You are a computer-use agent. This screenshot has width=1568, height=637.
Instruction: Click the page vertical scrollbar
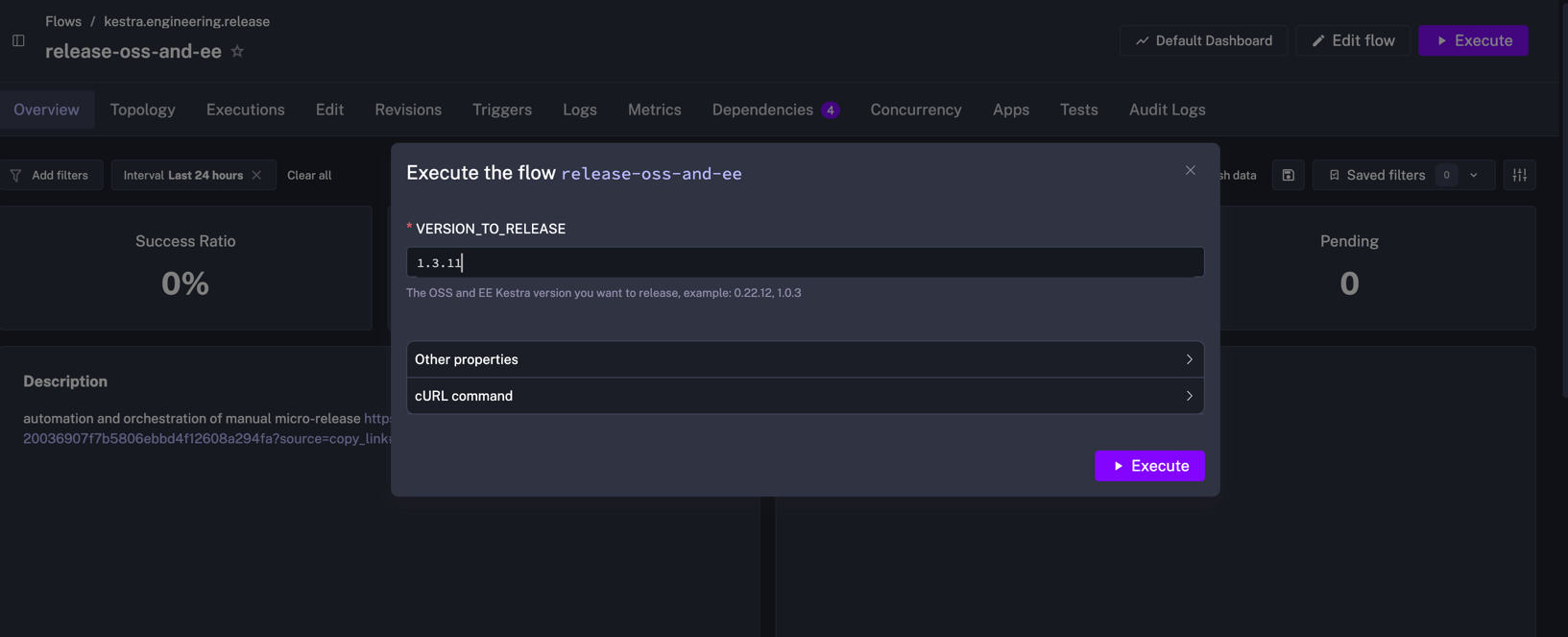click(x=1564, y=199)
